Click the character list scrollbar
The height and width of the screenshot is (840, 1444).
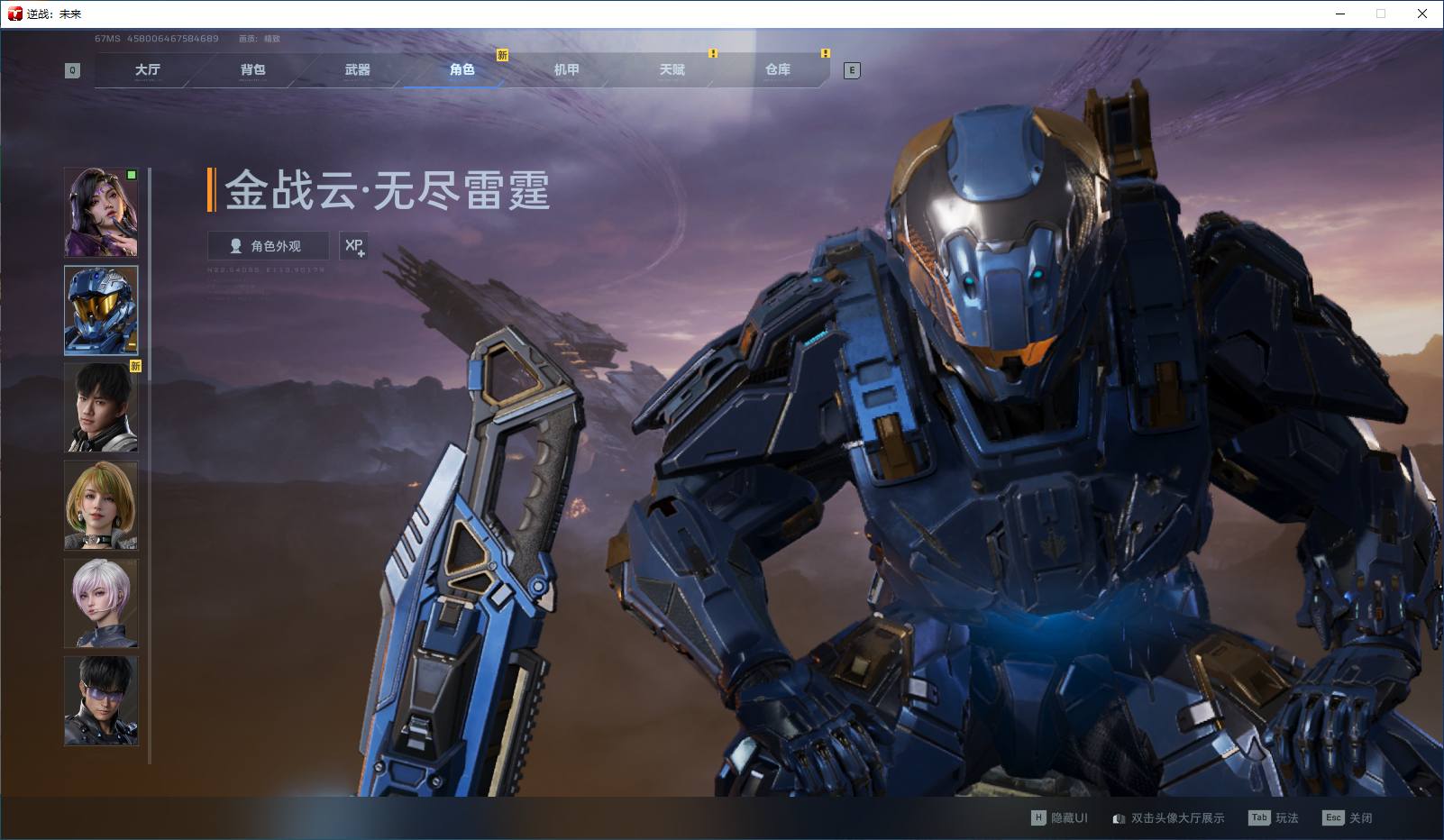pyautogui.click(x=150, y=465)
